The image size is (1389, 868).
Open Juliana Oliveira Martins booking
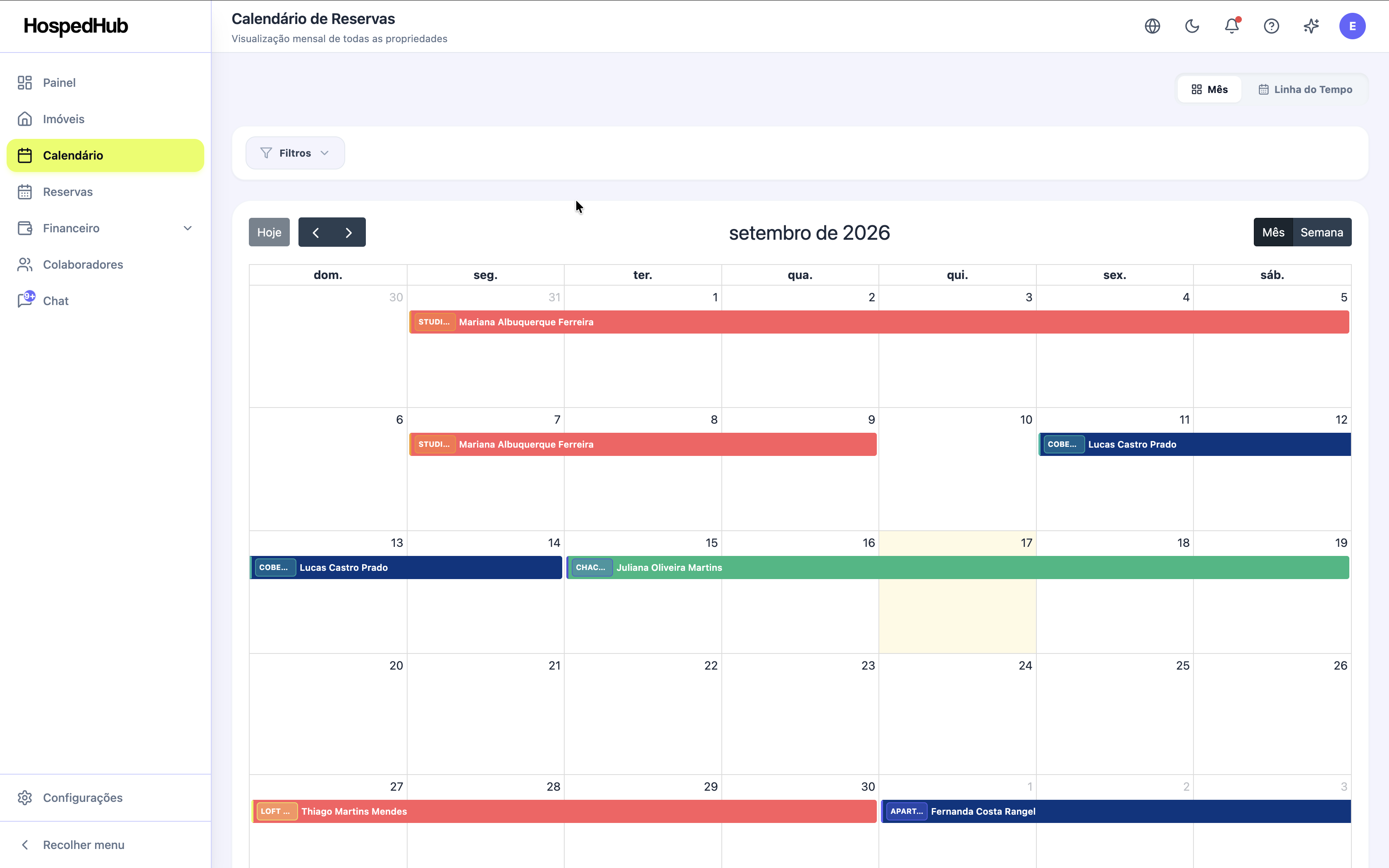958,567
